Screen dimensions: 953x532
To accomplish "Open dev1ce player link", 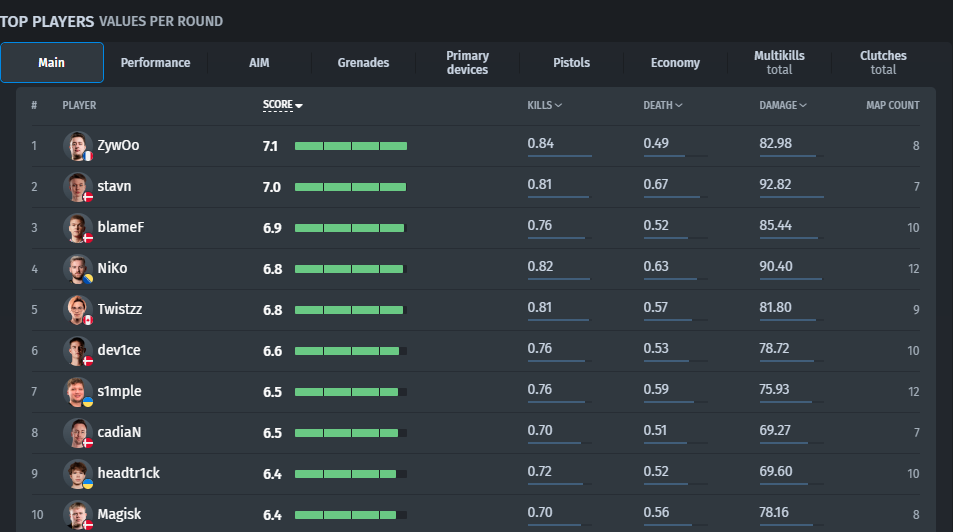I will (119, 350).
